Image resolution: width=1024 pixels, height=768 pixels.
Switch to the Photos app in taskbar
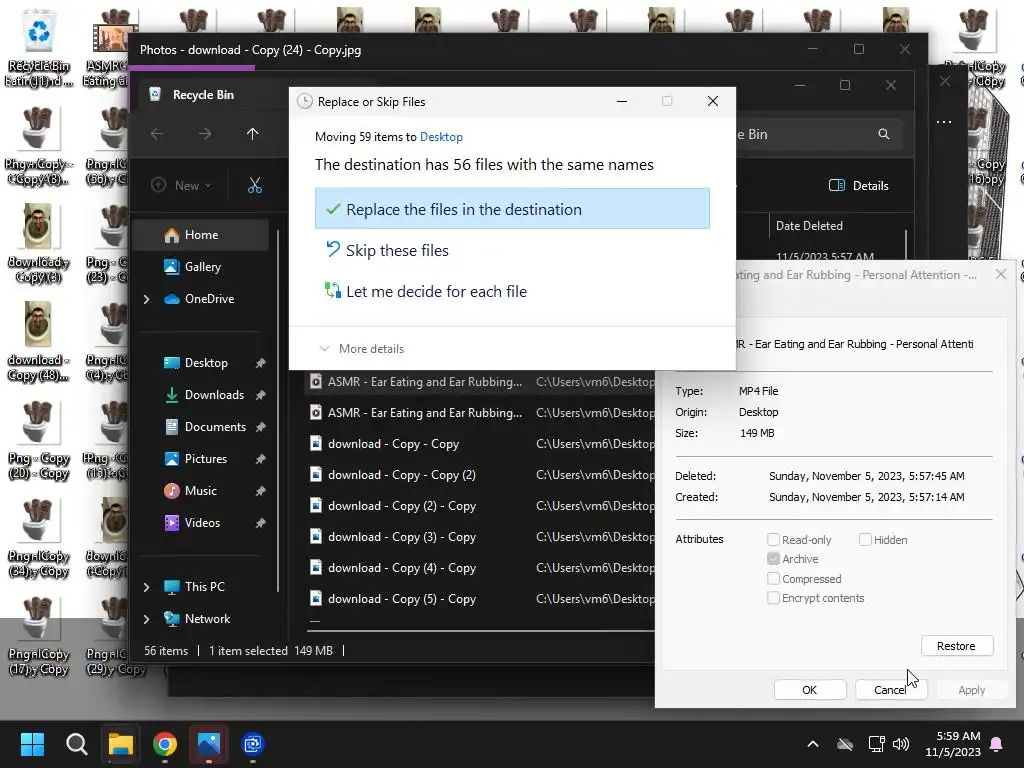pos(209,744)
